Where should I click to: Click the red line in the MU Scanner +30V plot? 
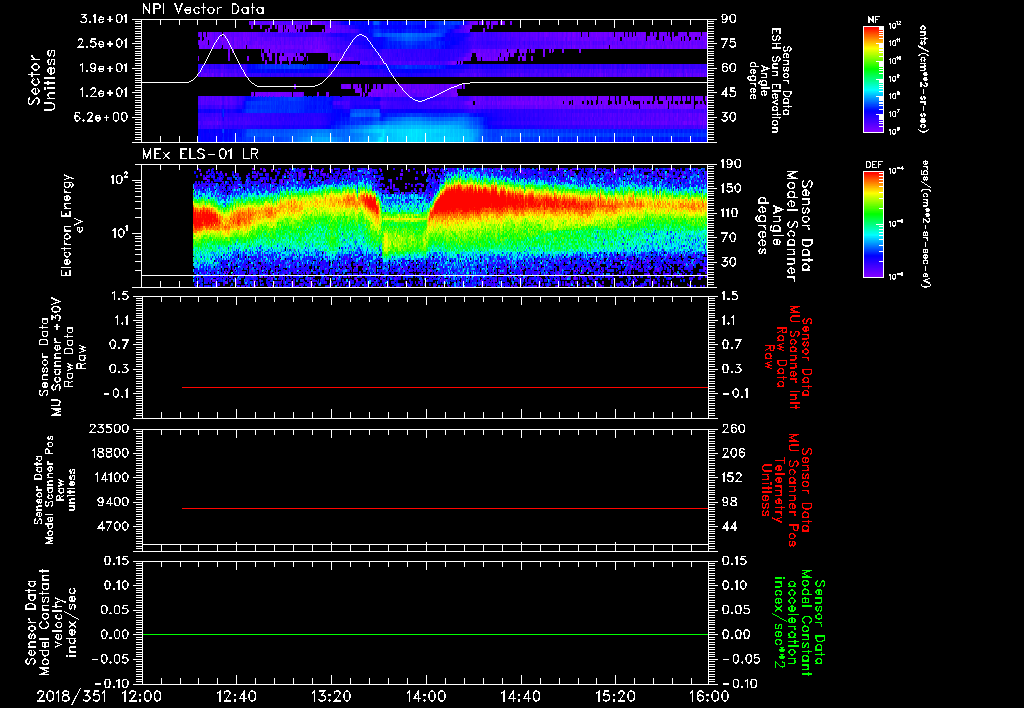click(445, 387)
